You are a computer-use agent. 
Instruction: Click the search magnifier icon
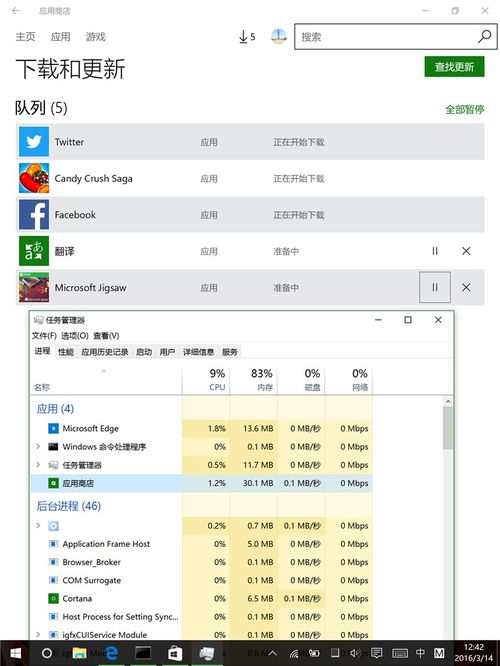point(484,37)
